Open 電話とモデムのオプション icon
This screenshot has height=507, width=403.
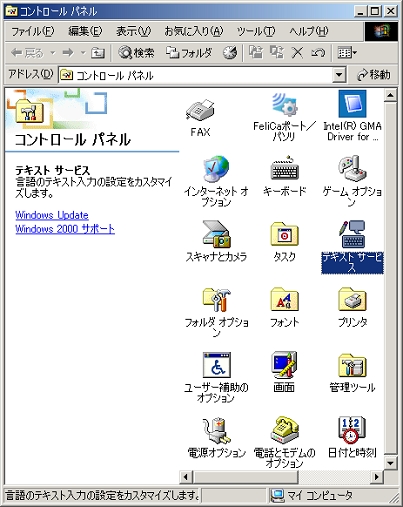click(x=284, y=430)
